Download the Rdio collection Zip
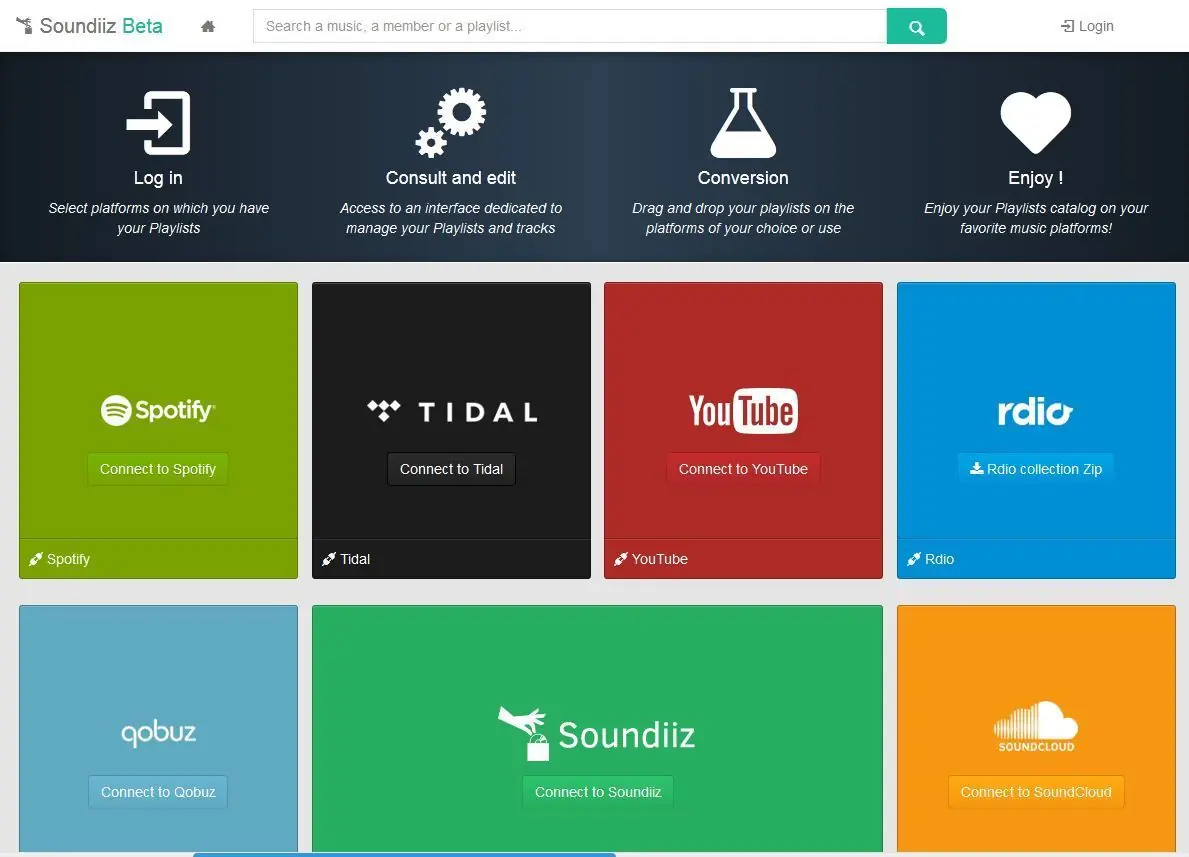 point(1036,469)
